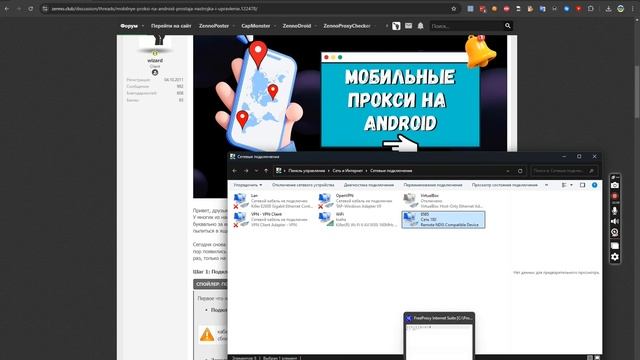
Task: Select the Remote NDIS Compatible Device adapter
Action: pyautogui.click(x=443, y=220)
